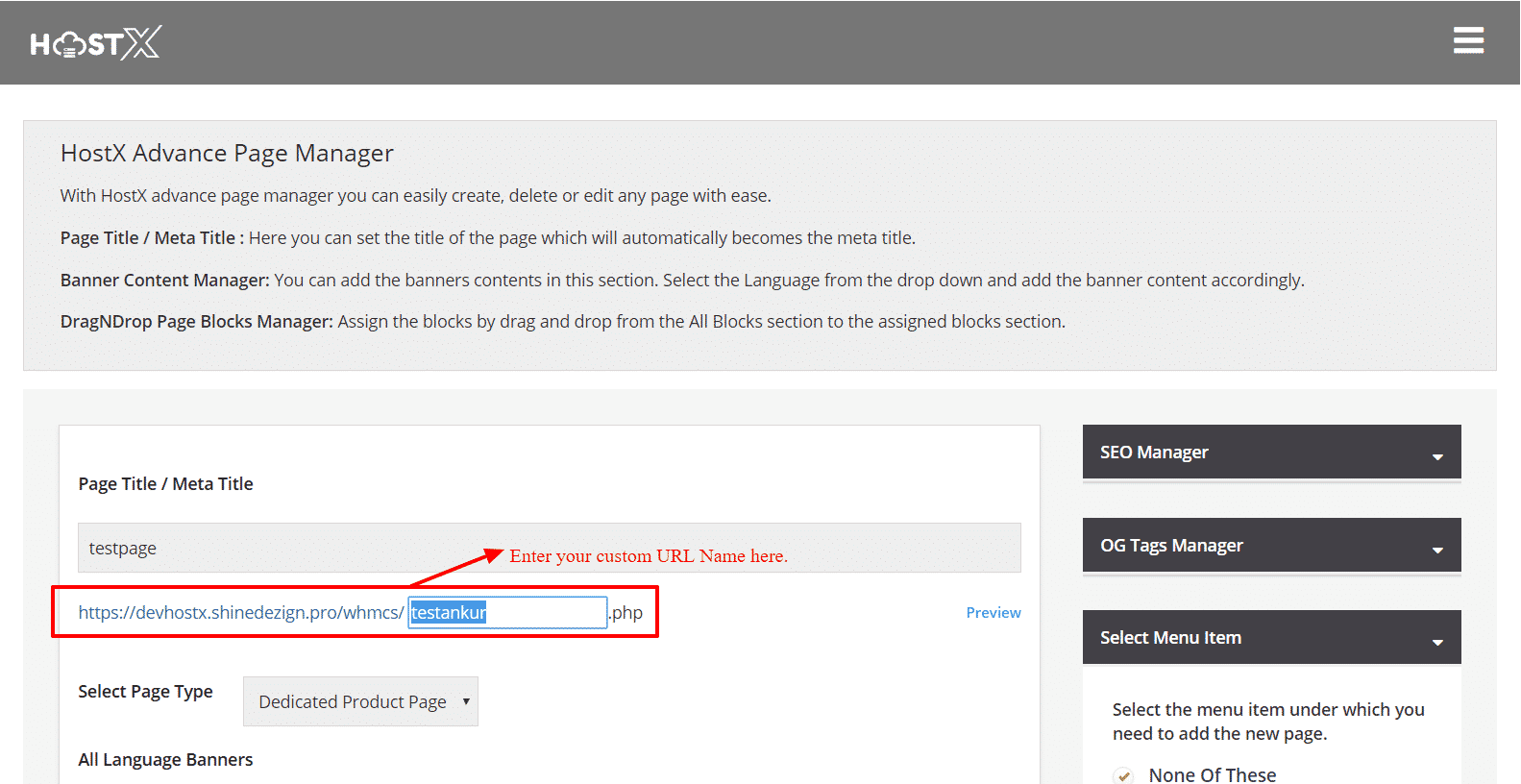
Task: Expand the SEO Manager panel title
Action: click(1154, 453)
